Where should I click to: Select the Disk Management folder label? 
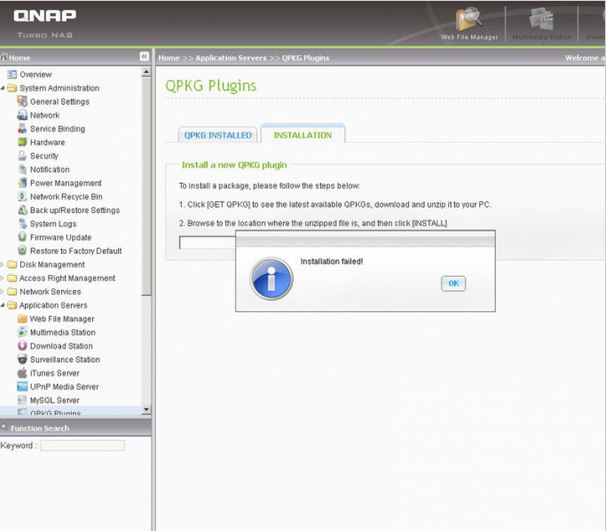(x=52, y=265)
